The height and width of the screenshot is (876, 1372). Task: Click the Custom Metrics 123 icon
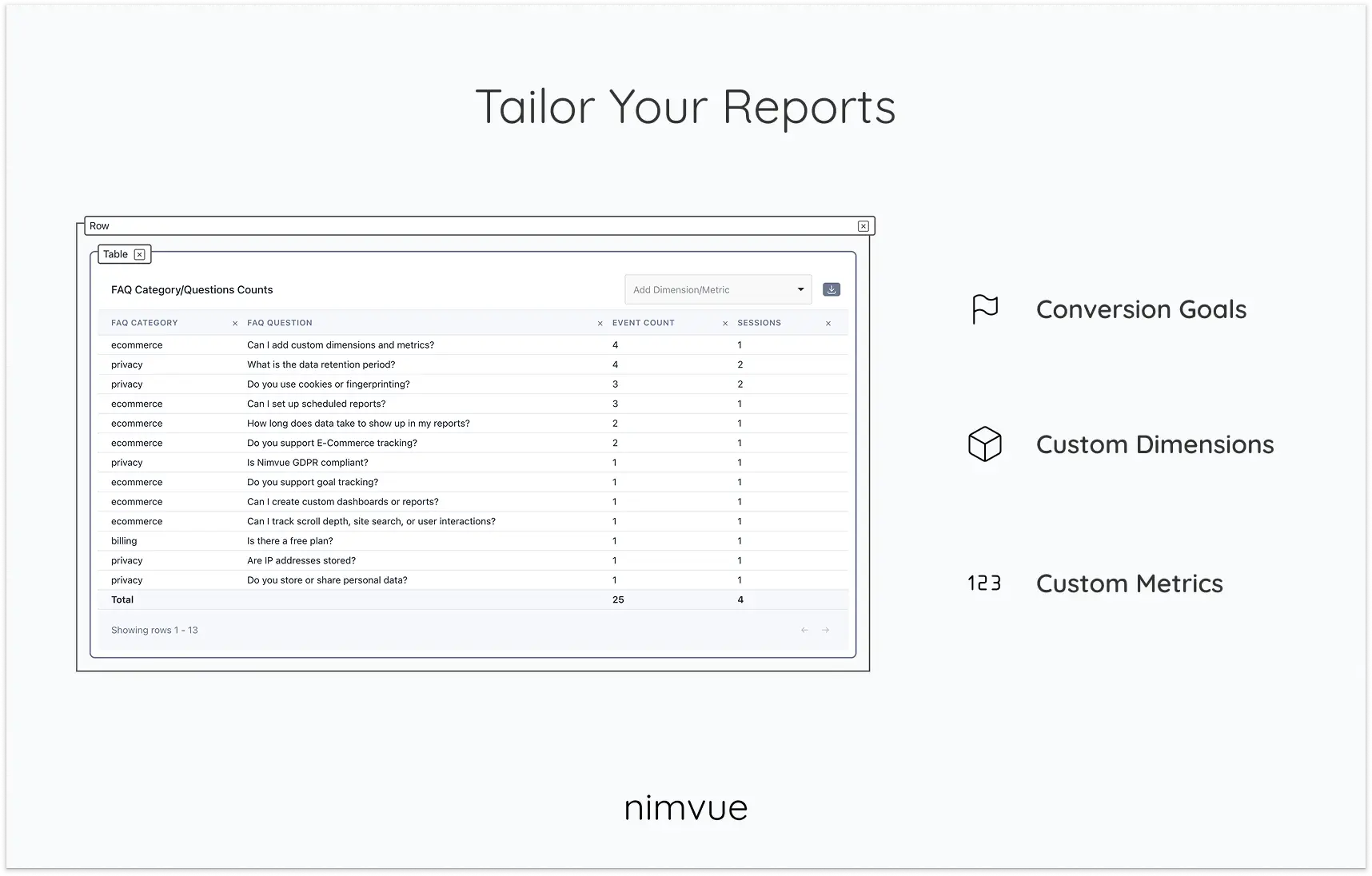point(984,583)
